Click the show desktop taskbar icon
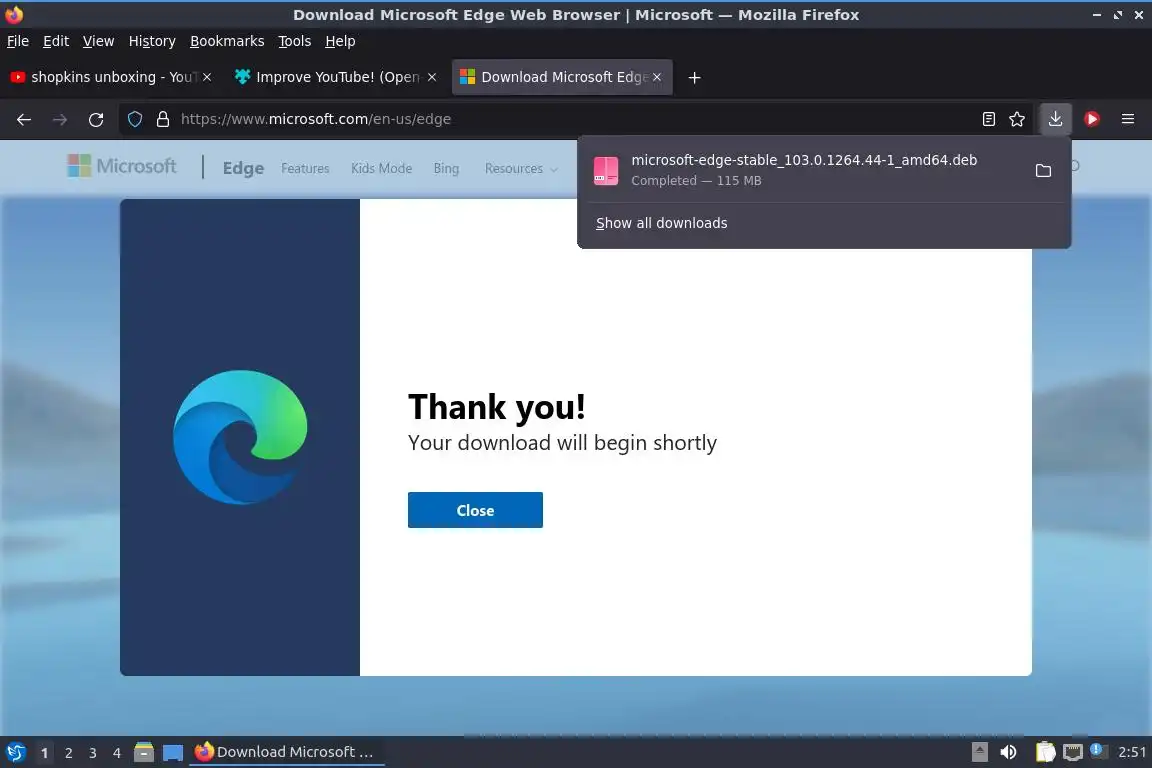1152x768 pixels. pos(173,753)
